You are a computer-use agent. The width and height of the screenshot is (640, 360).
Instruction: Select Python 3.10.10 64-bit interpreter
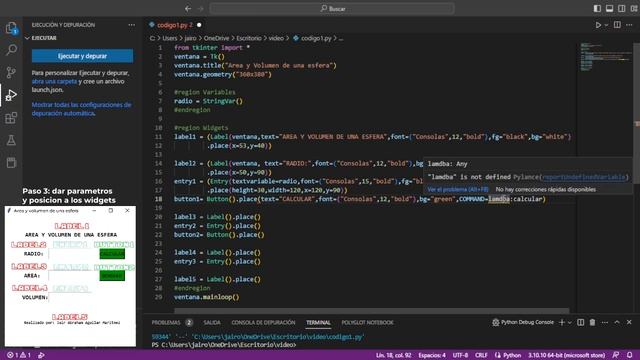[x=567, y=355]
